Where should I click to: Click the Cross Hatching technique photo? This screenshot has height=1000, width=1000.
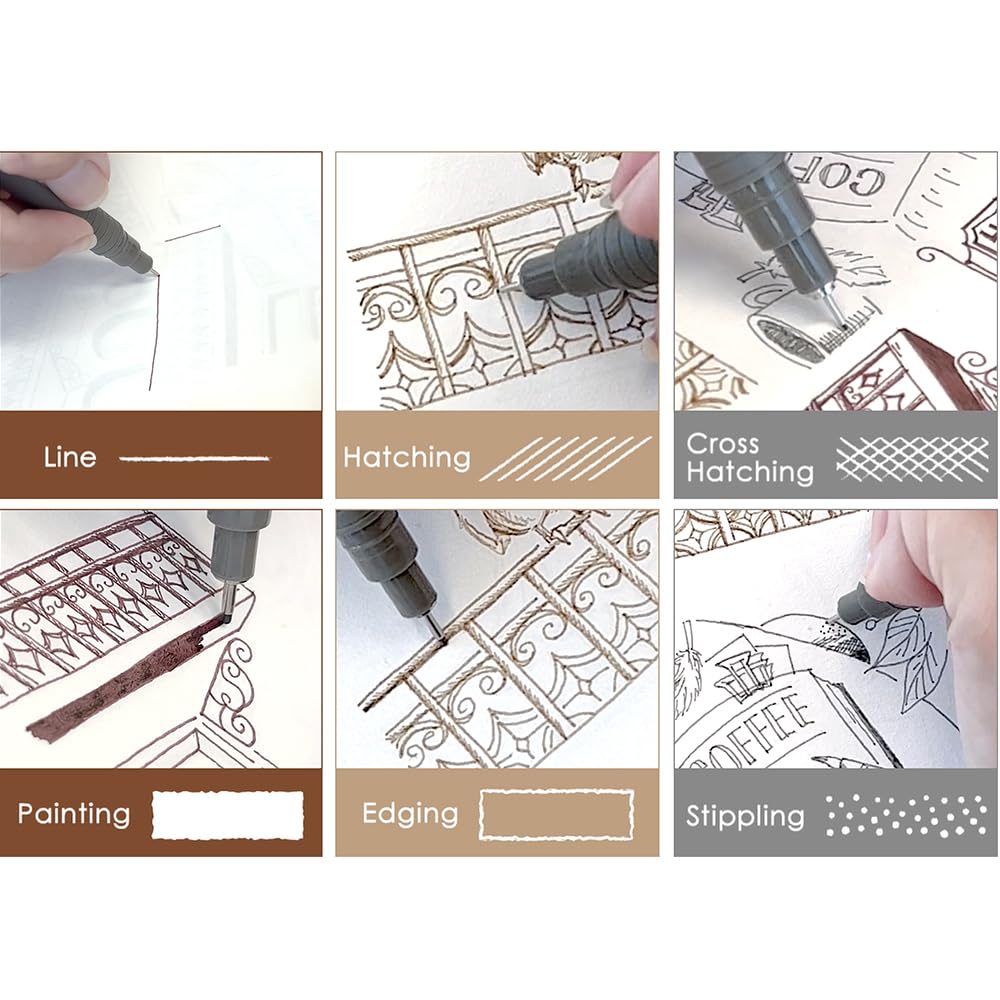click(835, 281)
